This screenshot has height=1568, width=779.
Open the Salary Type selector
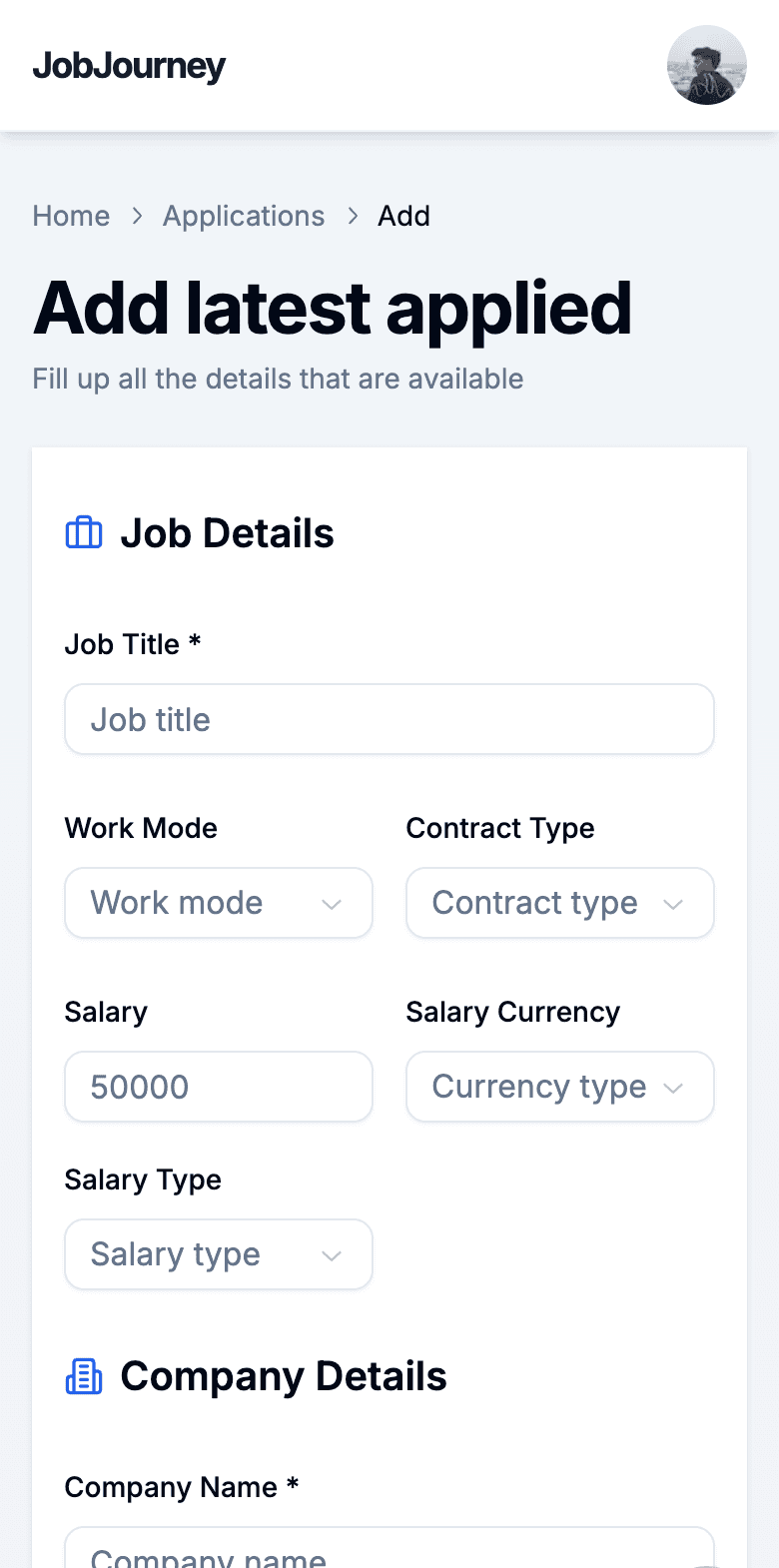pyautogui.click(x=218, y=1254)
